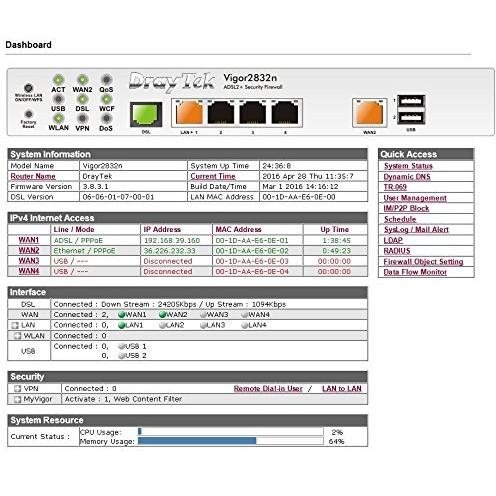Click the green LAN1 status indicator
Image resolution: width=496 pixels, height=496 pixels.
(x=121, y=325)
